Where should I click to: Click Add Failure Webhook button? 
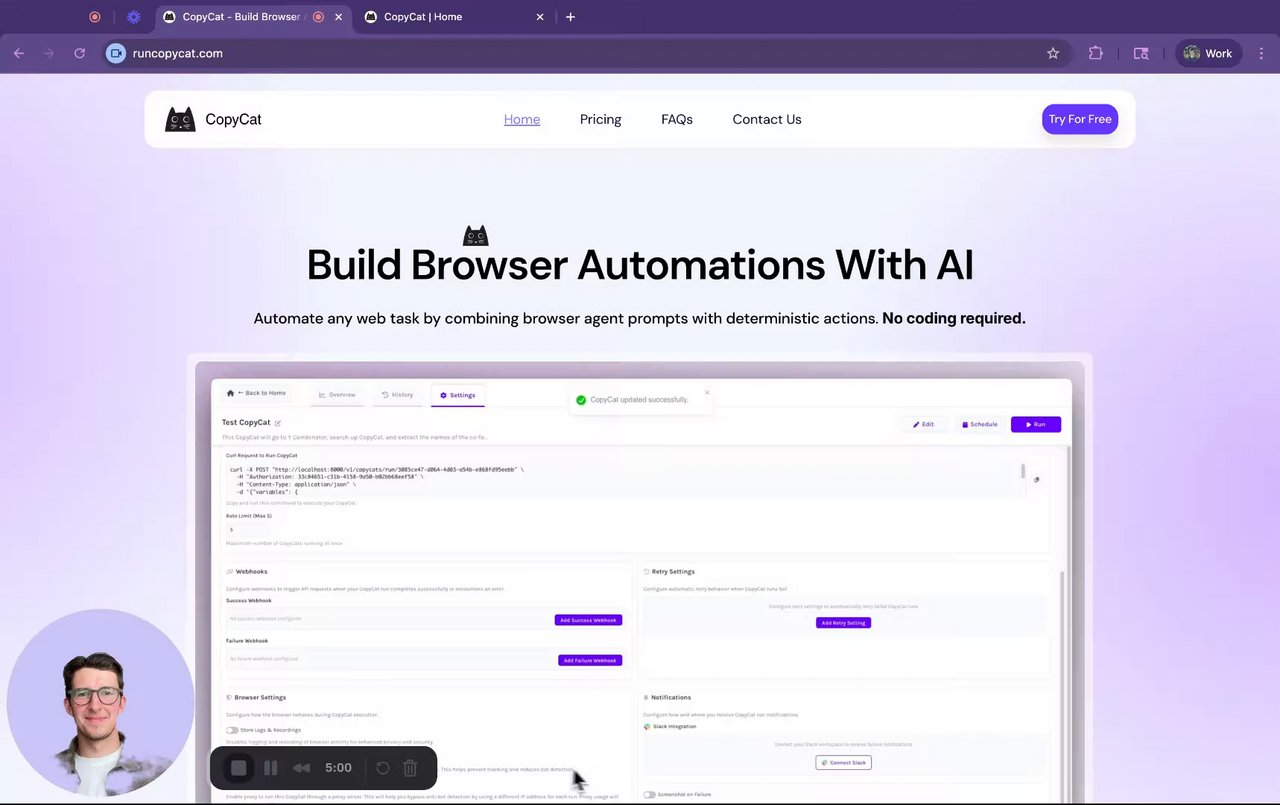(x=590, y=660)
